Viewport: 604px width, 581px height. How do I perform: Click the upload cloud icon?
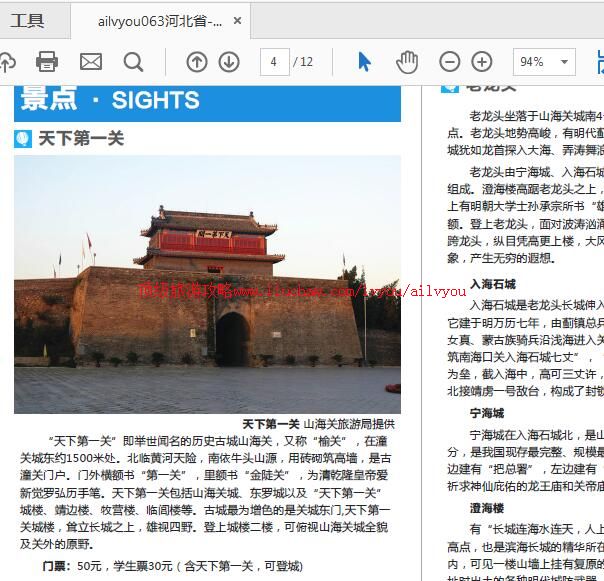[x=6, y=62]
